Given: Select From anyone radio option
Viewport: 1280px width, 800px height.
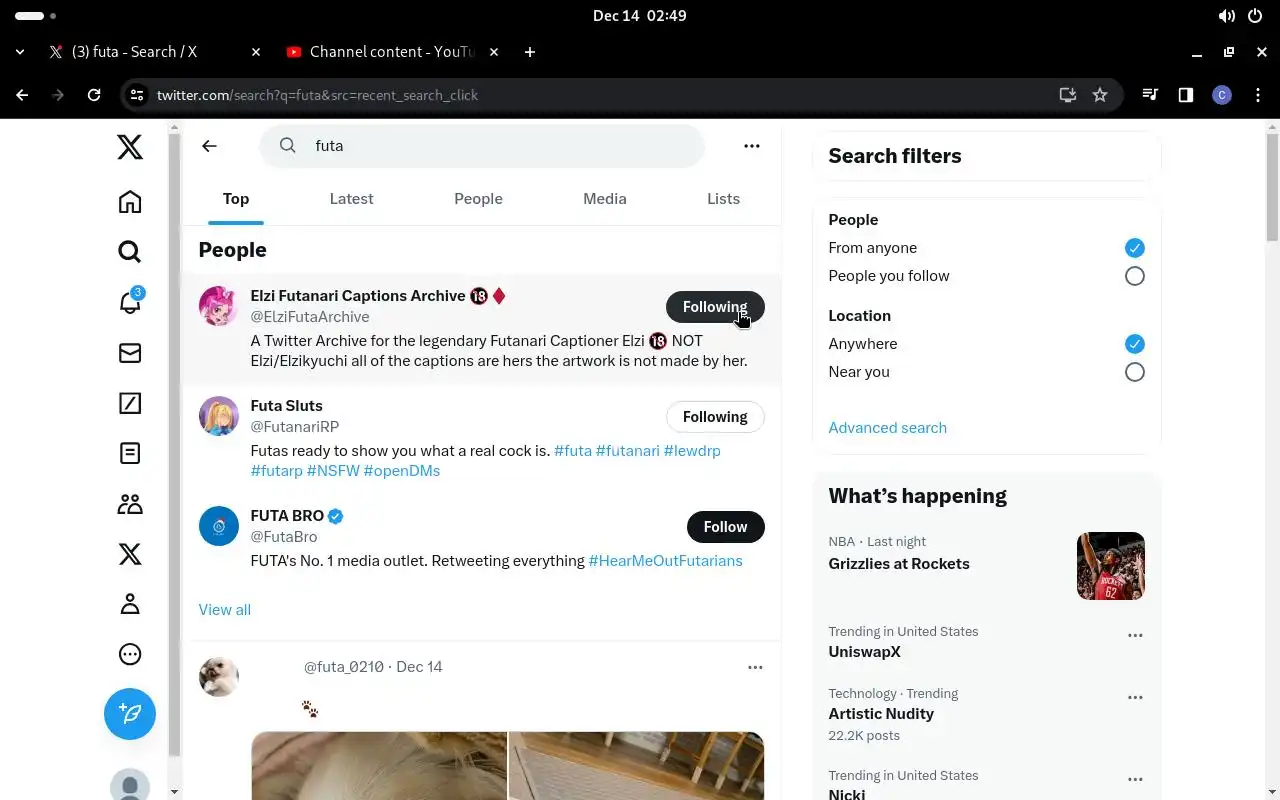Looking at the screenshot, I should coord(1134,248).
